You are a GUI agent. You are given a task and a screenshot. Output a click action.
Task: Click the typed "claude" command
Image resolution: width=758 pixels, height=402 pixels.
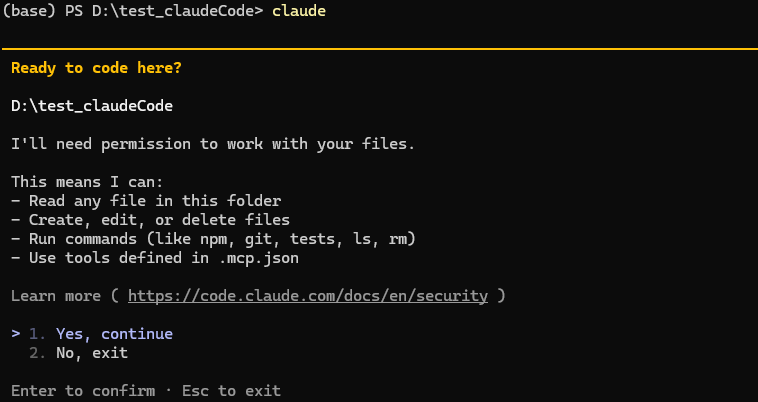click(298, 10)
